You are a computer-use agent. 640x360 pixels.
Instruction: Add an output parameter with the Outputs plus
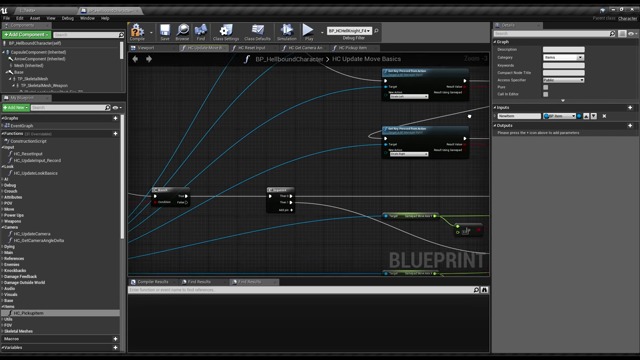[x=630, y=126]
